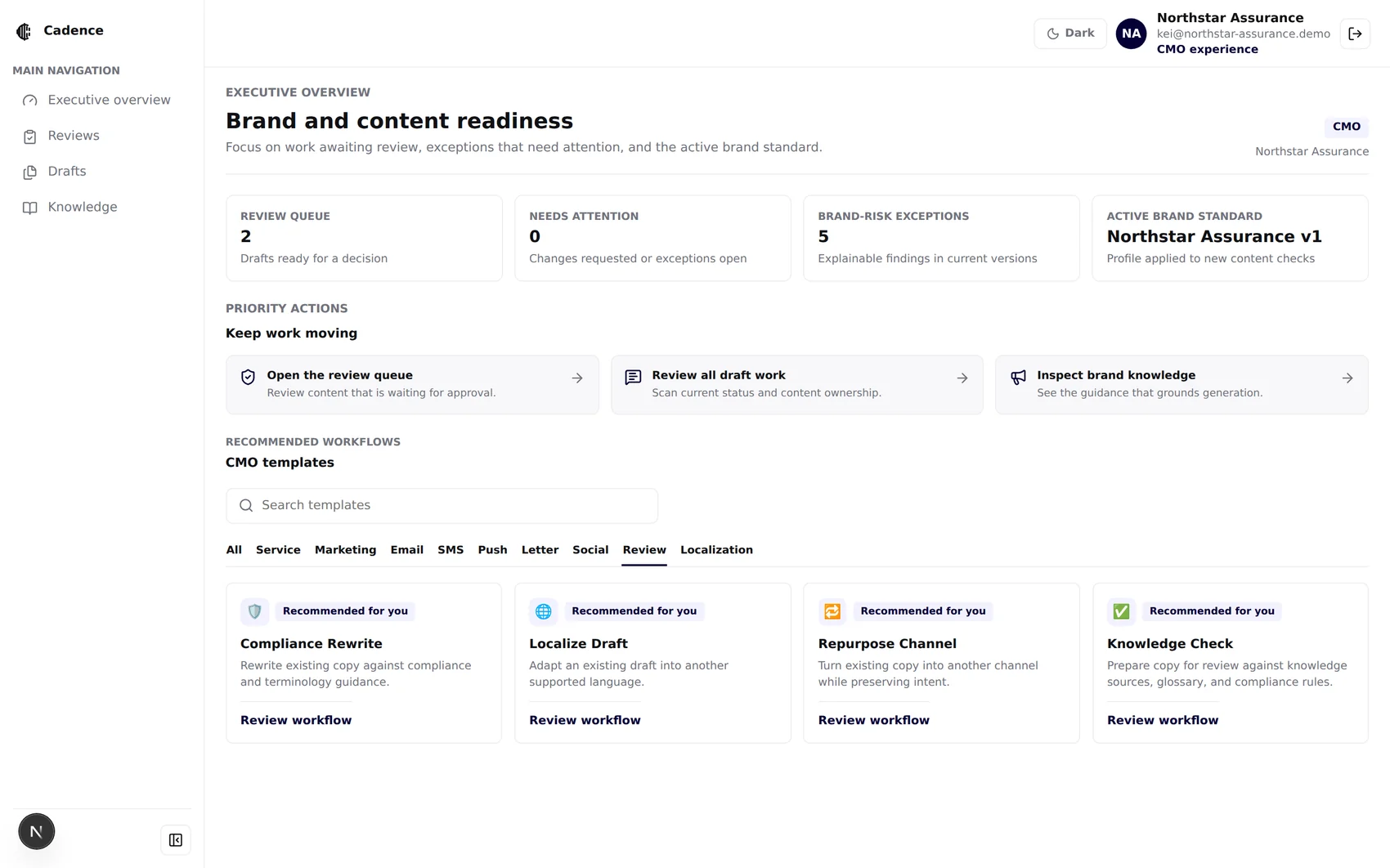Select the Letter tab
1390x868 pixels.
tap(540, 550)
